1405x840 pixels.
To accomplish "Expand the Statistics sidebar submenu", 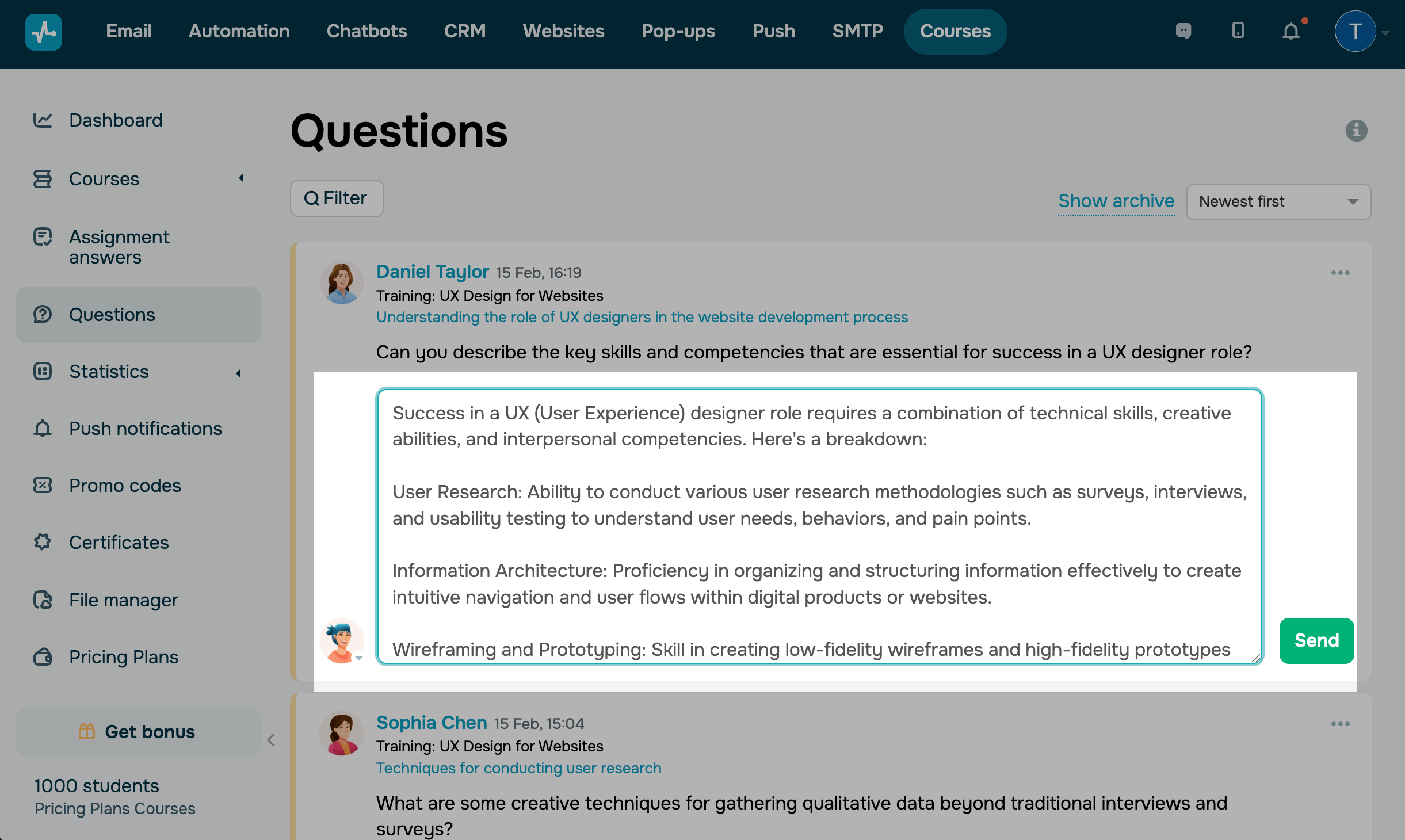I will coord(239,373).
